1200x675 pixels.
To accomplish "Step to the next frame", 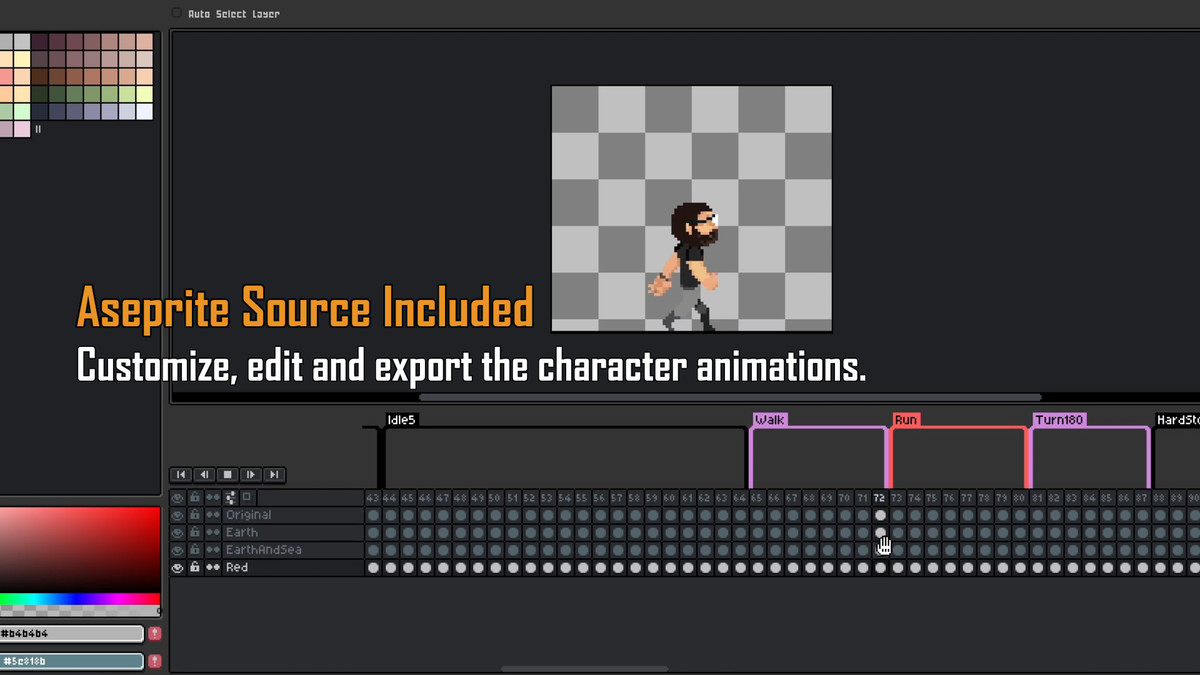I will click(x=250, y=475).
